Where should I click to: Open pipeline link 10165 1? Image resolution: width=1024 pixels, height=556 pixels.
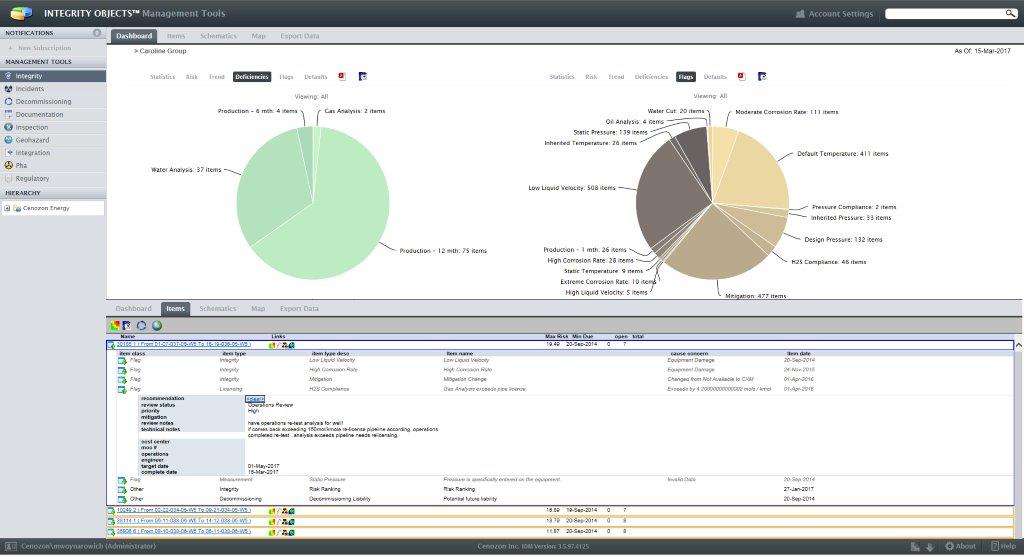(x=184, y=345)
